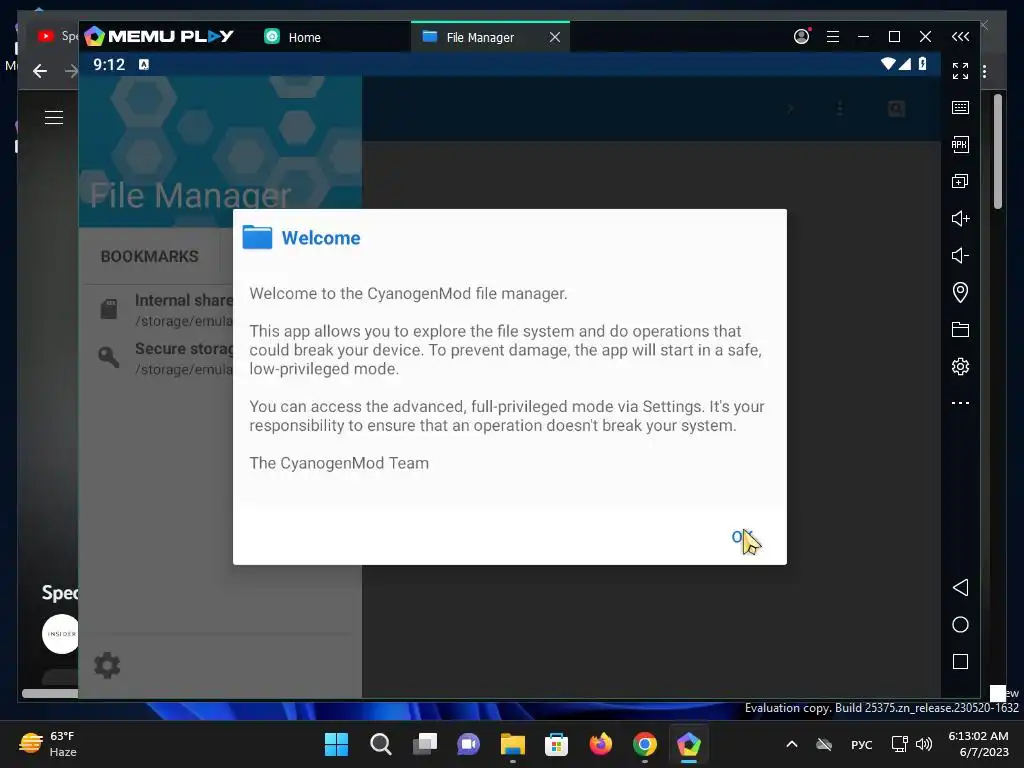1024x768 pixels.
Task: Open the MEmu hamburger menu in title bar
Action: click(x=833, y=37)
